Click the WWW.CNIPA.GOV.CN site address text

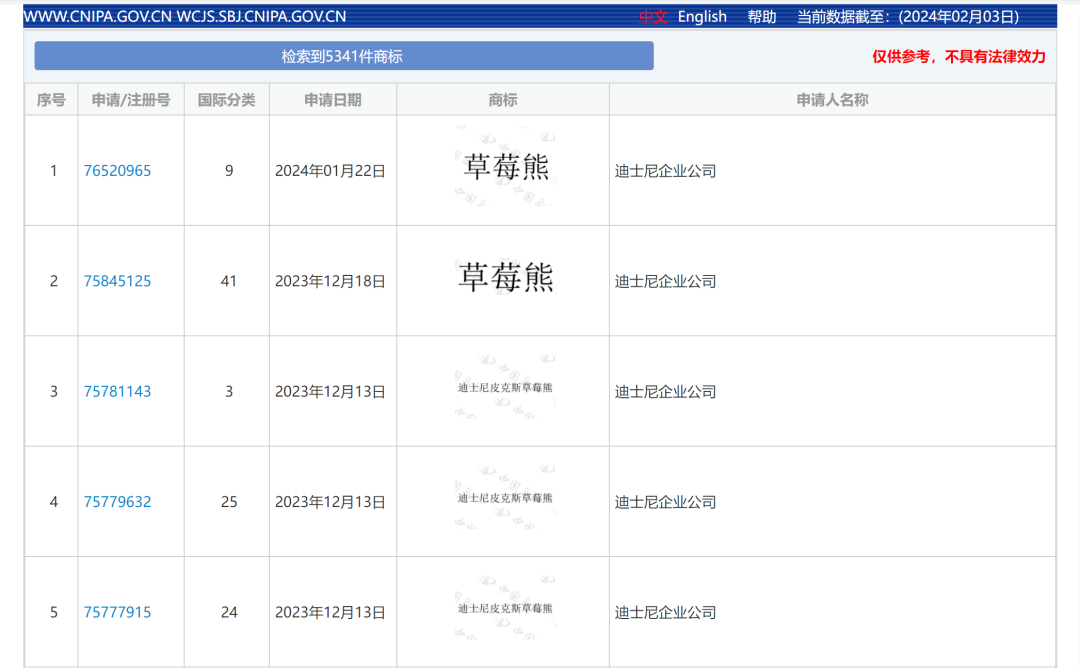[x=97, y=17]
